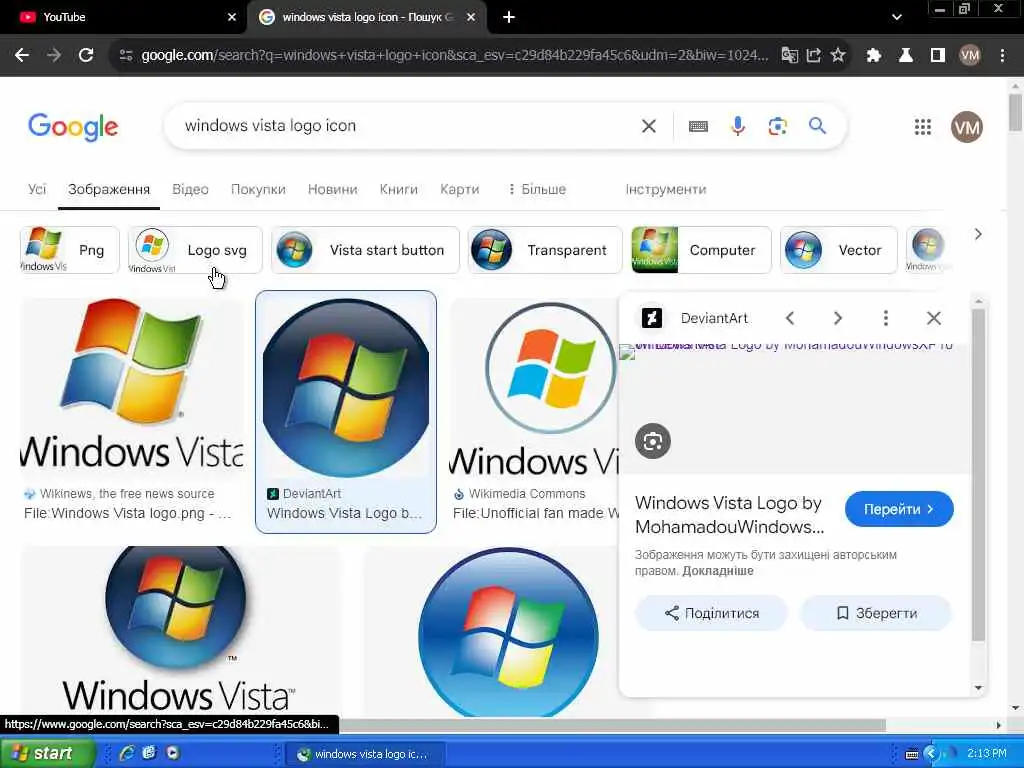Open preview panel more options menu

(x=886, y=318)
